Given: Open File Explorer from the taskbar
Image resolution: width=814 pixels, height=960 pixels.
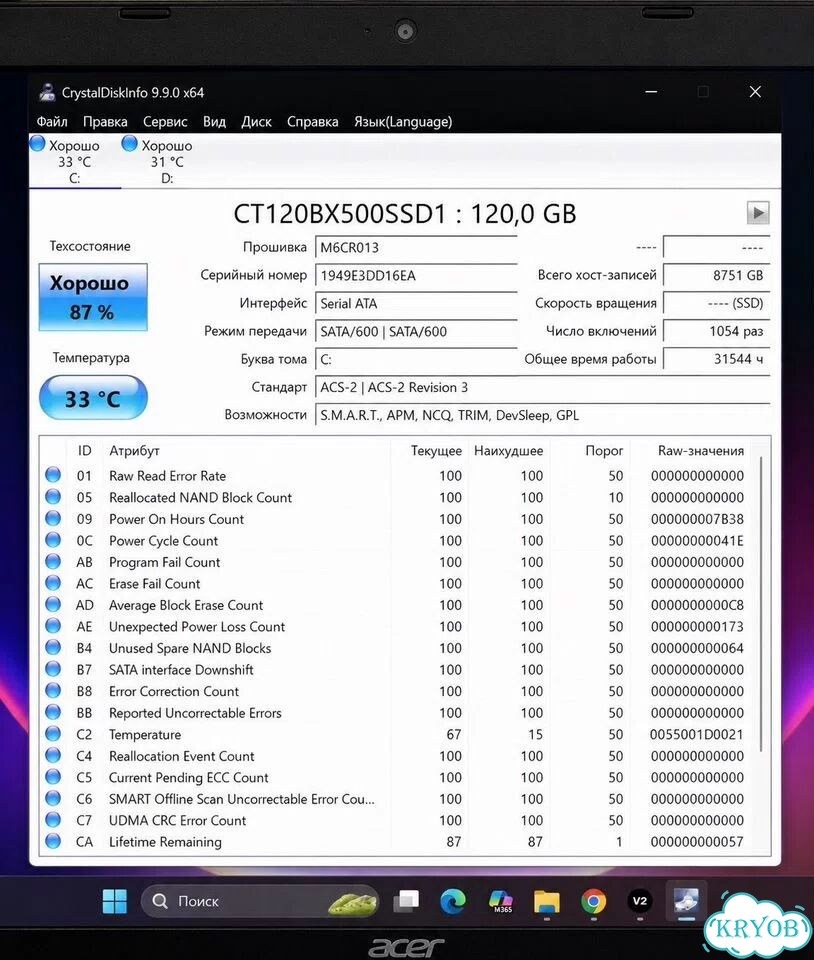Looking at the screenshot, I should pos(547,902).
